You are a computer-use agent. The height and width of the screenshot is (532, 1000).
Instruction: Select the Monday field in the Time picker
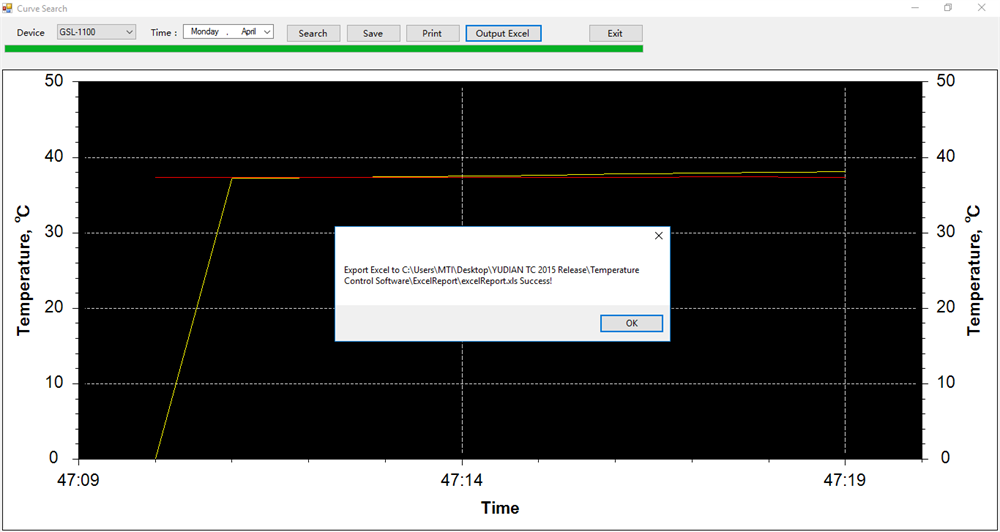click(205, 32)
